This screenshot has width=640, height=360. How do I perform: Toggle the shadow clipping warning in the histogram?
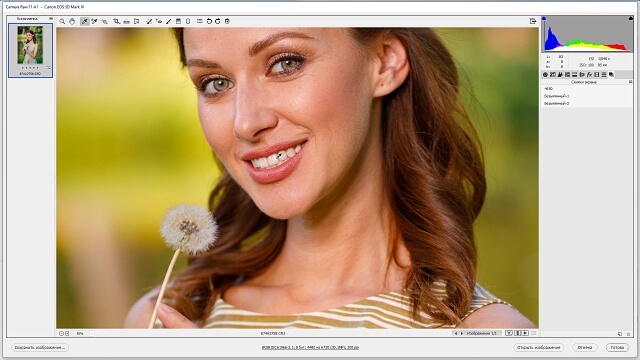point(544,18)
